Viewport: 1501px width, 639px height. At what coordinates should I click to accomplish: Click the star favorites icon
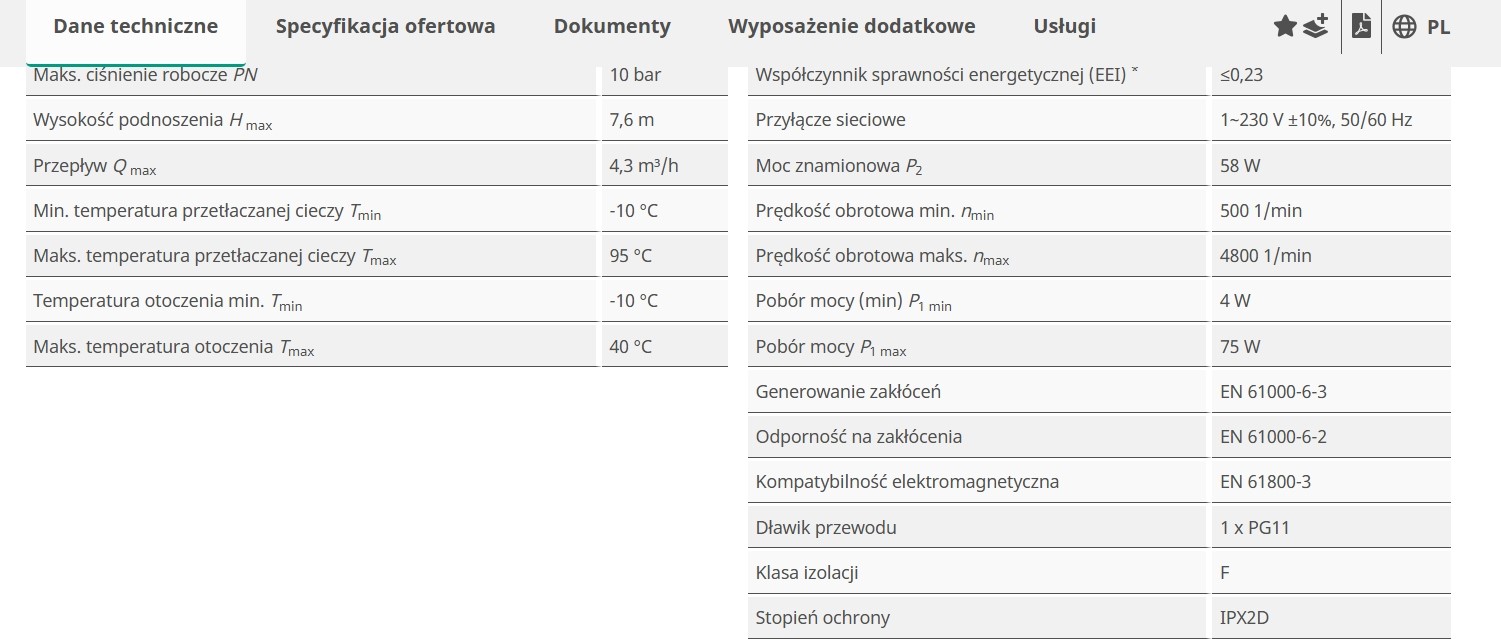pyautogui.click(x=1285, y=27)
